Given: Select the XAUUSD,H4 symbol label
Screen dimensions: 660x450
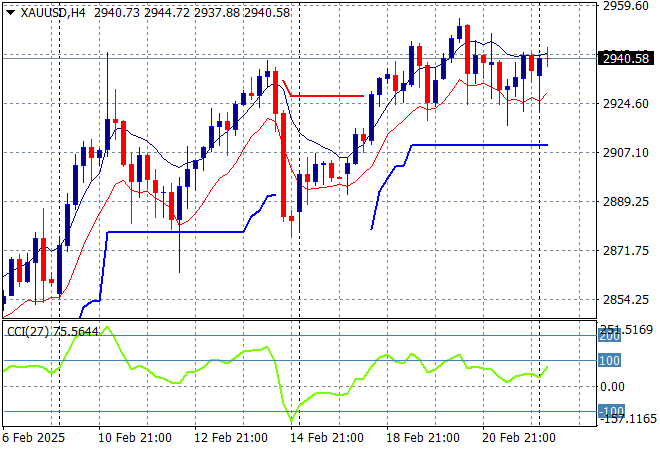Looking at the screenshot, I should (53, 13).
